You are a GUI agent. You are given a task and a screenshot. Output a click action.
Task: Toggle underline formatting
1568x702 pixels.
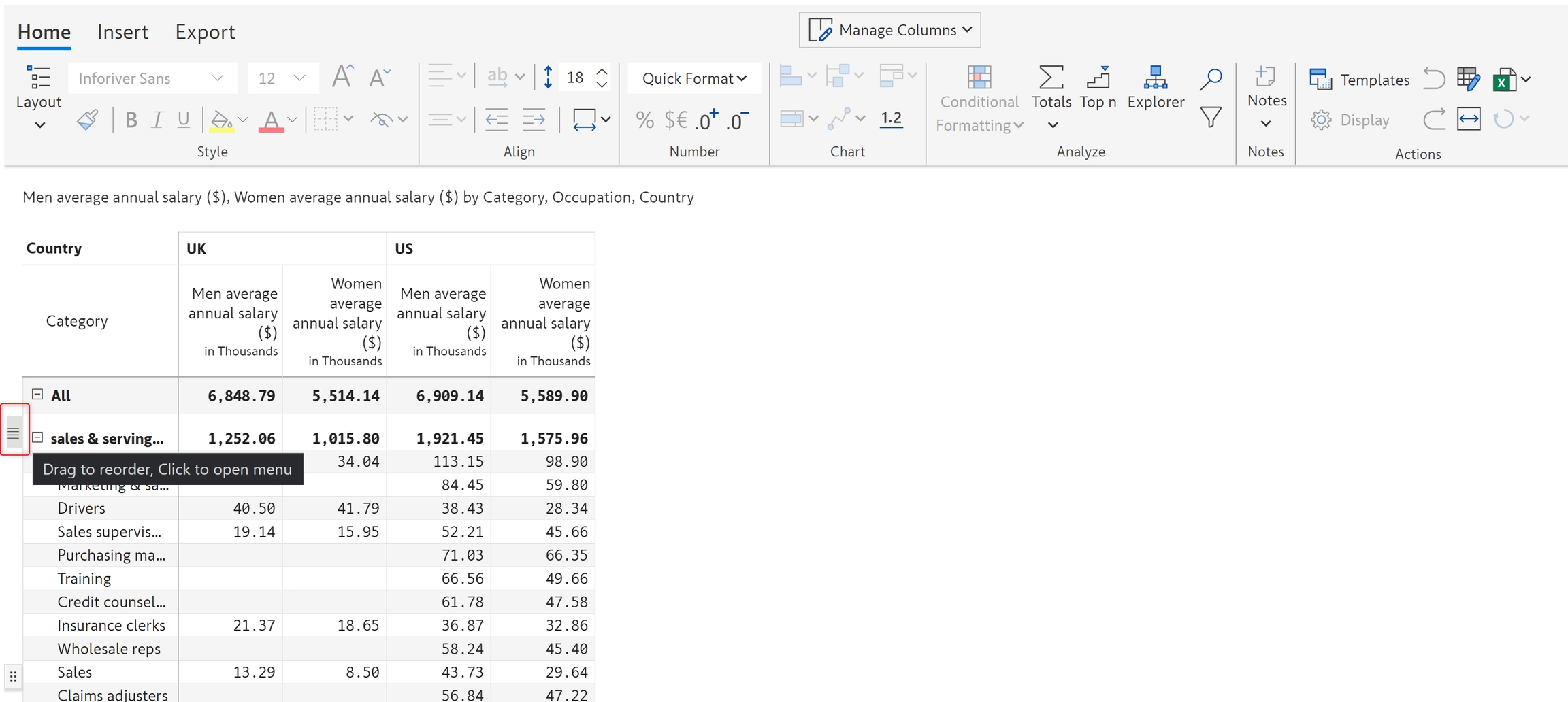click(183, 120)
